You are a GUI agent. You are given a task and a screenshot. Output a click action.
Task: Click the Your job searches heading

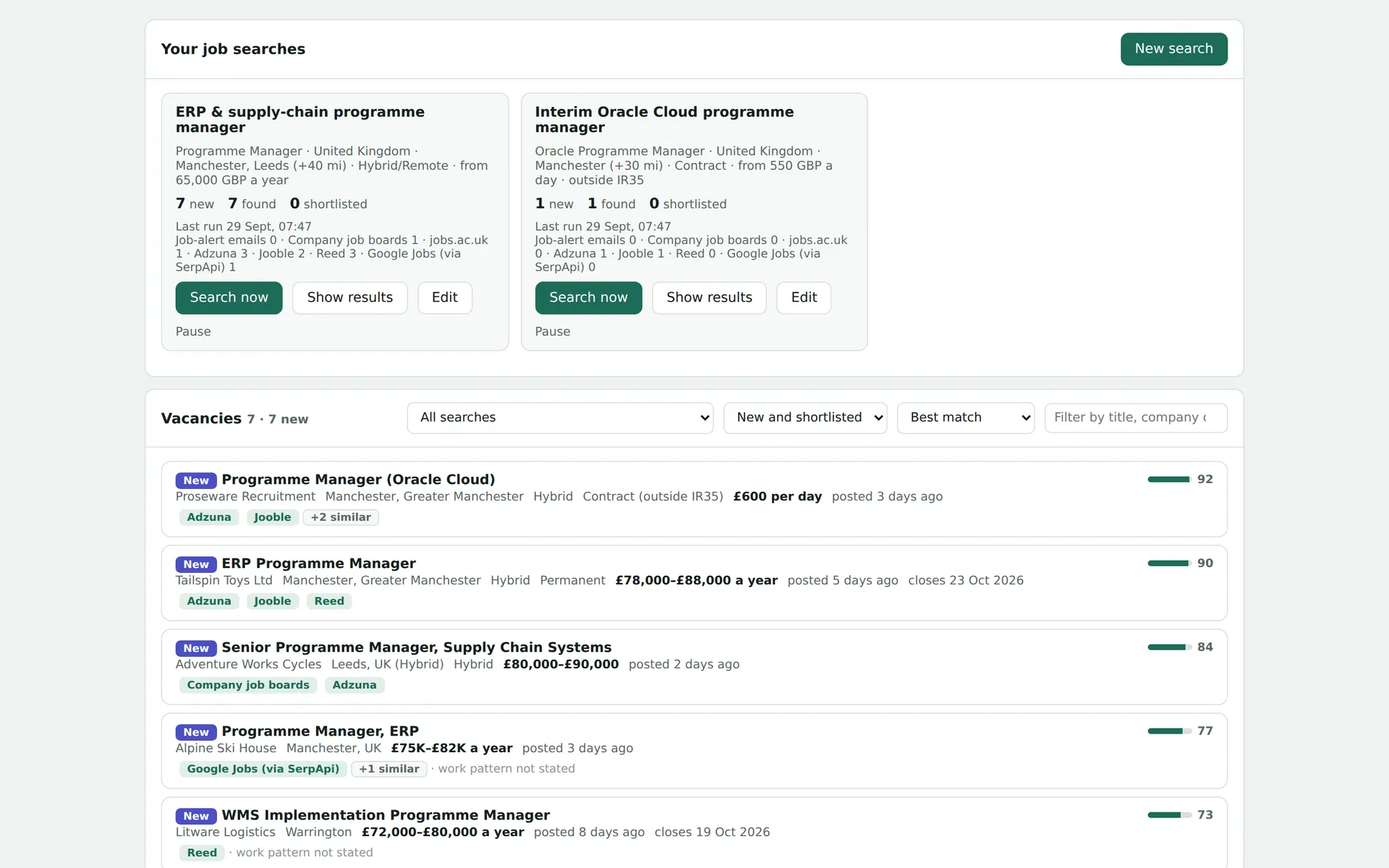(233, 48)
